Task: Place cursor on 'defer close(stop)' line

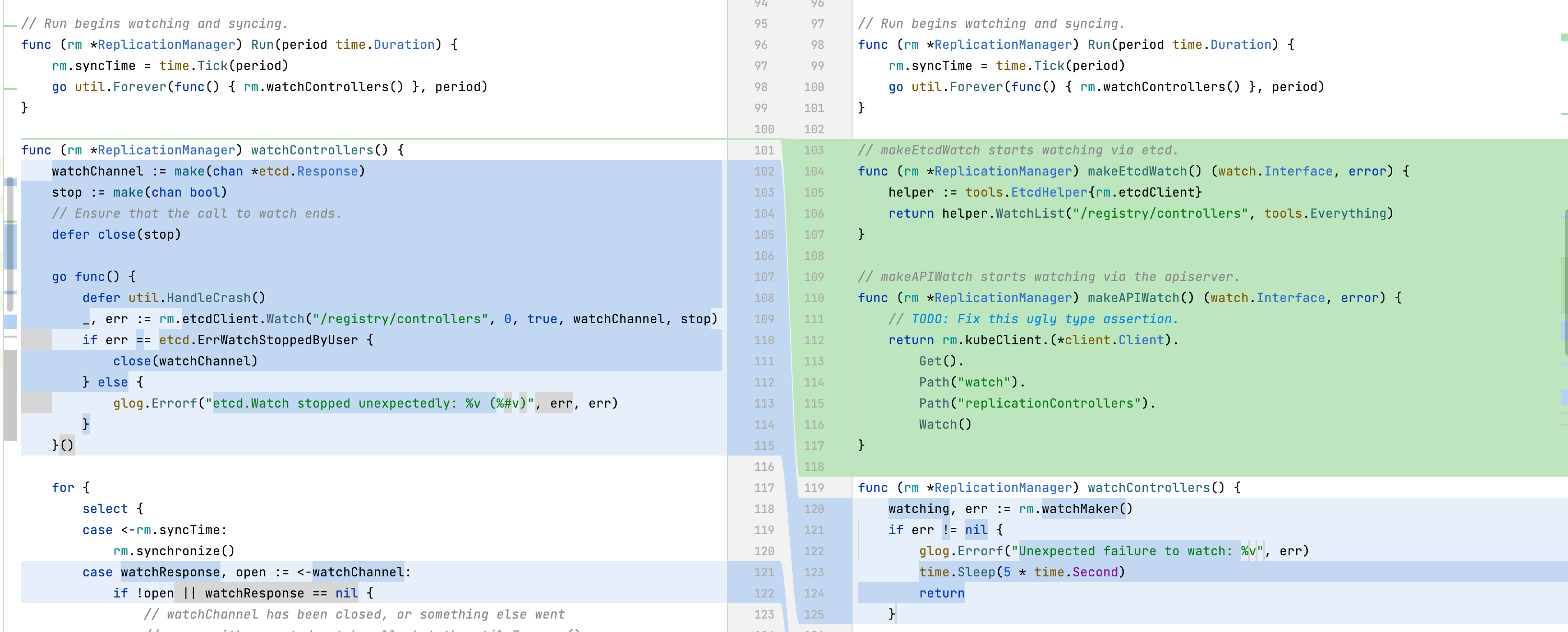Action: coord(115,235)
